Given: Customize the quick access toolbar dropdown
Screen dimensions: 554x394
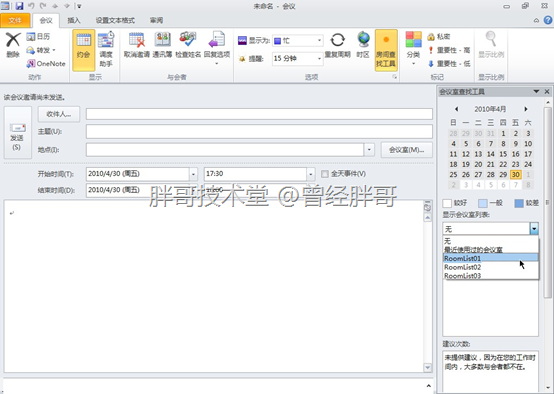Looking at the screenshot, I should pos(79,6).
